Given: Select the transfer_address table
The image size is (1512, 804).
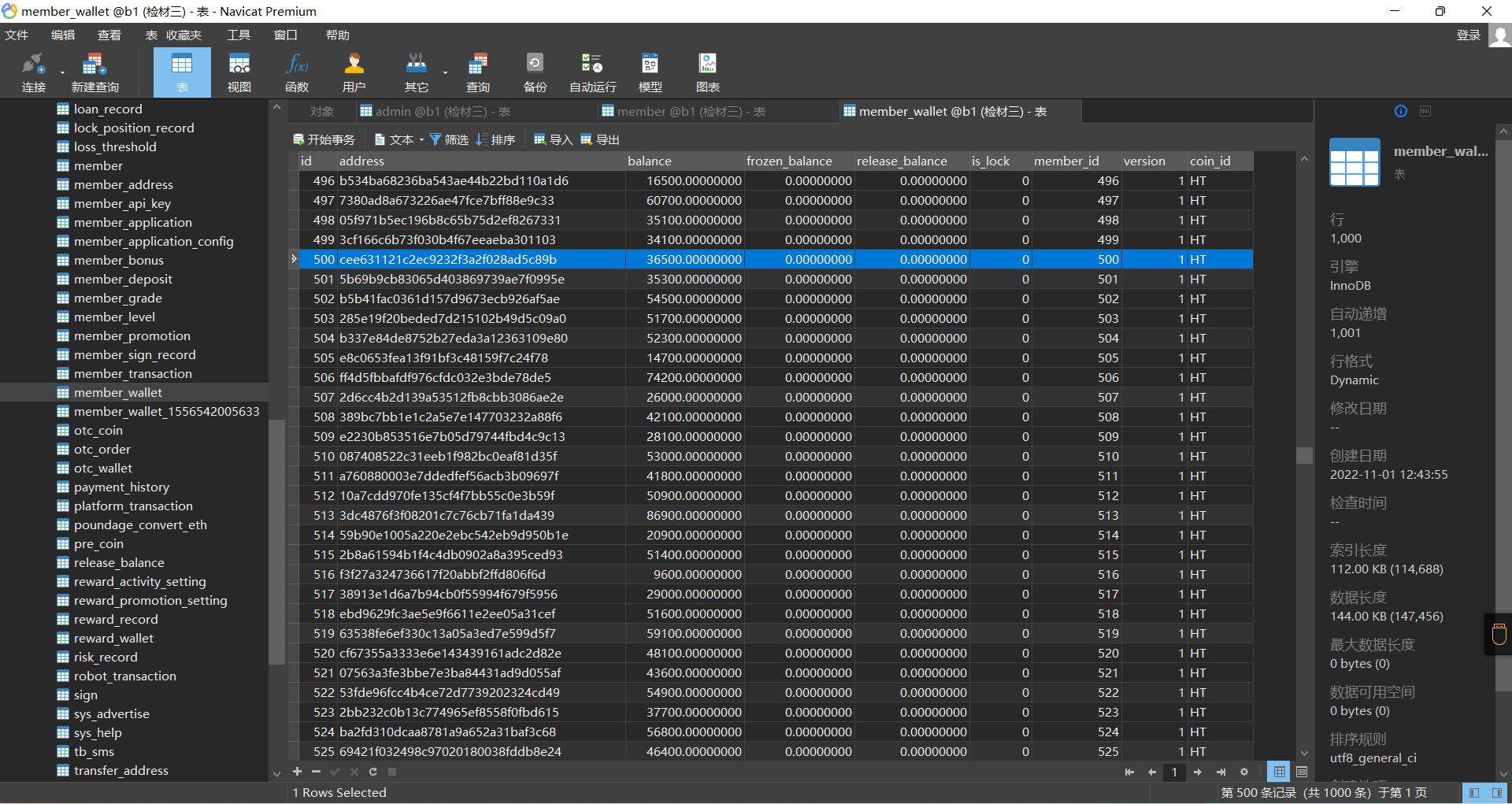Looking at the screenshot, I should click(121, 770).
